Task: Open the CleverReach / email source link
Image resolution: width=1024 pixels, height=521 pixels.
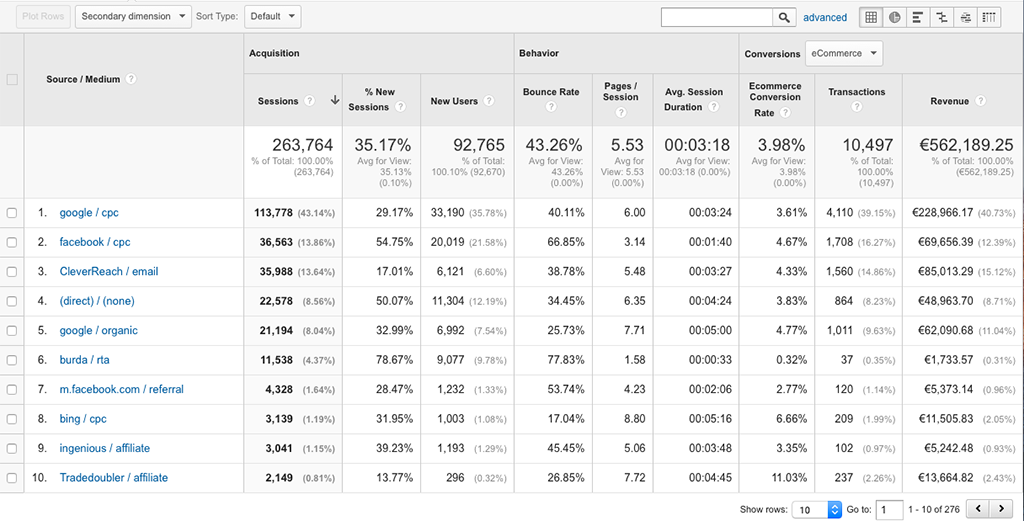Action: click(x=109, y=271)
